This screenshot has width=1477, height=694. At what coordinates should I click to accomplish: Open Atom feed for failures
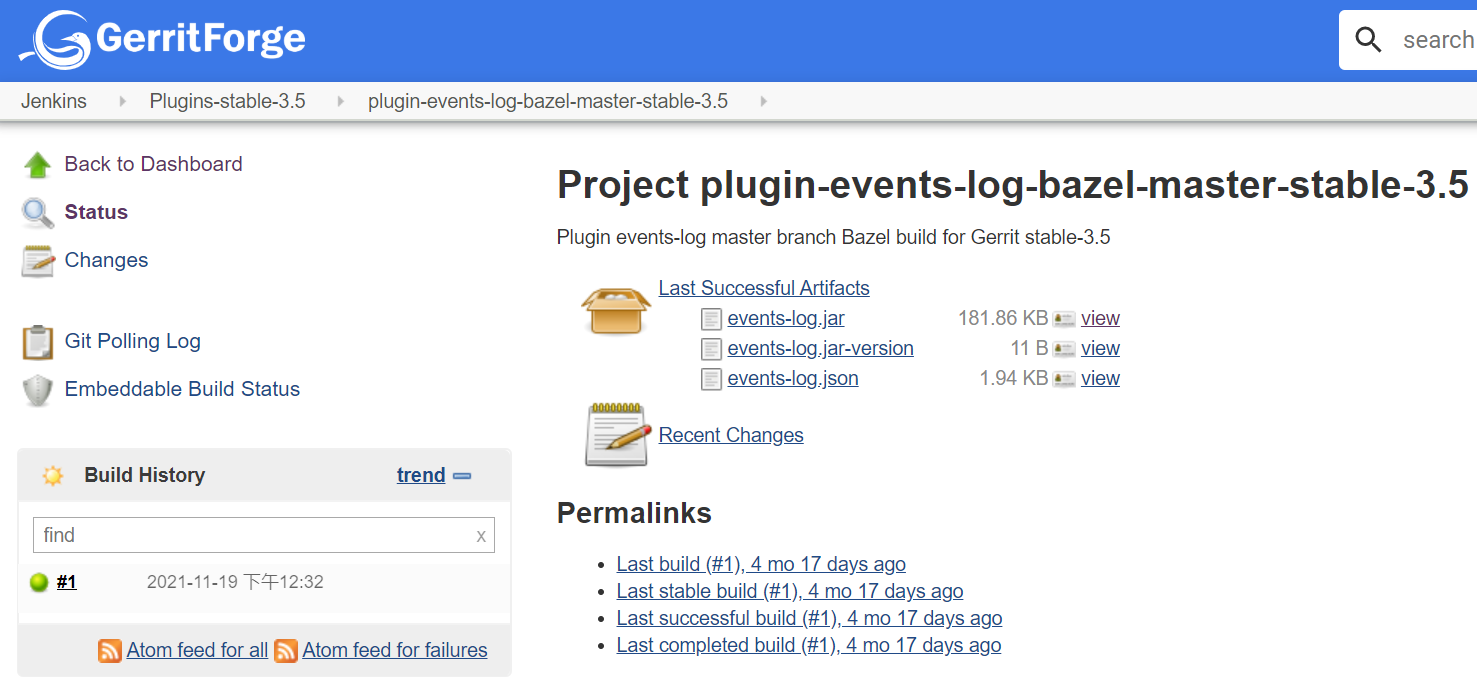tap(395, 650)
